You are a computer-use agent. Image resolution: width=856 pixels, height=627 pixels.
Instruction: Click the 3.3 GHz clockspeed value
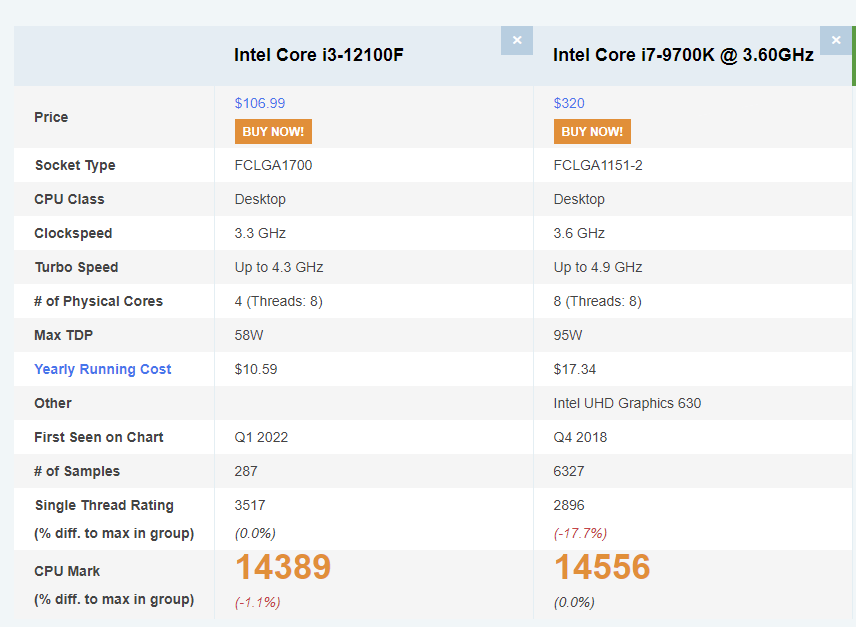pos(260,234)
